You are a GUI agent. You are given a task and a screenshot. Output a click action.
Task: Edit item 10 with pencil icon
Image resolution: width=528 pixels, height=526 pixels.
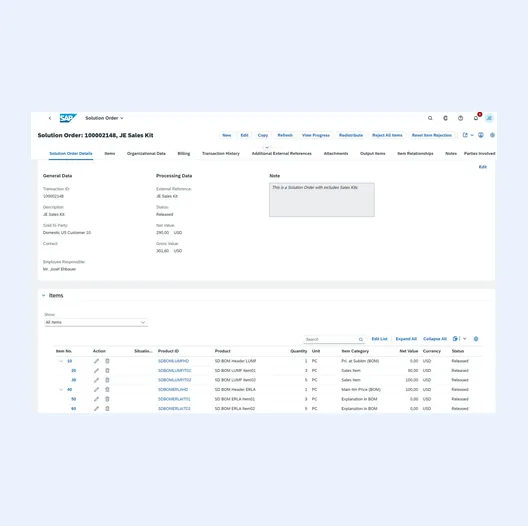coord(96,361)
